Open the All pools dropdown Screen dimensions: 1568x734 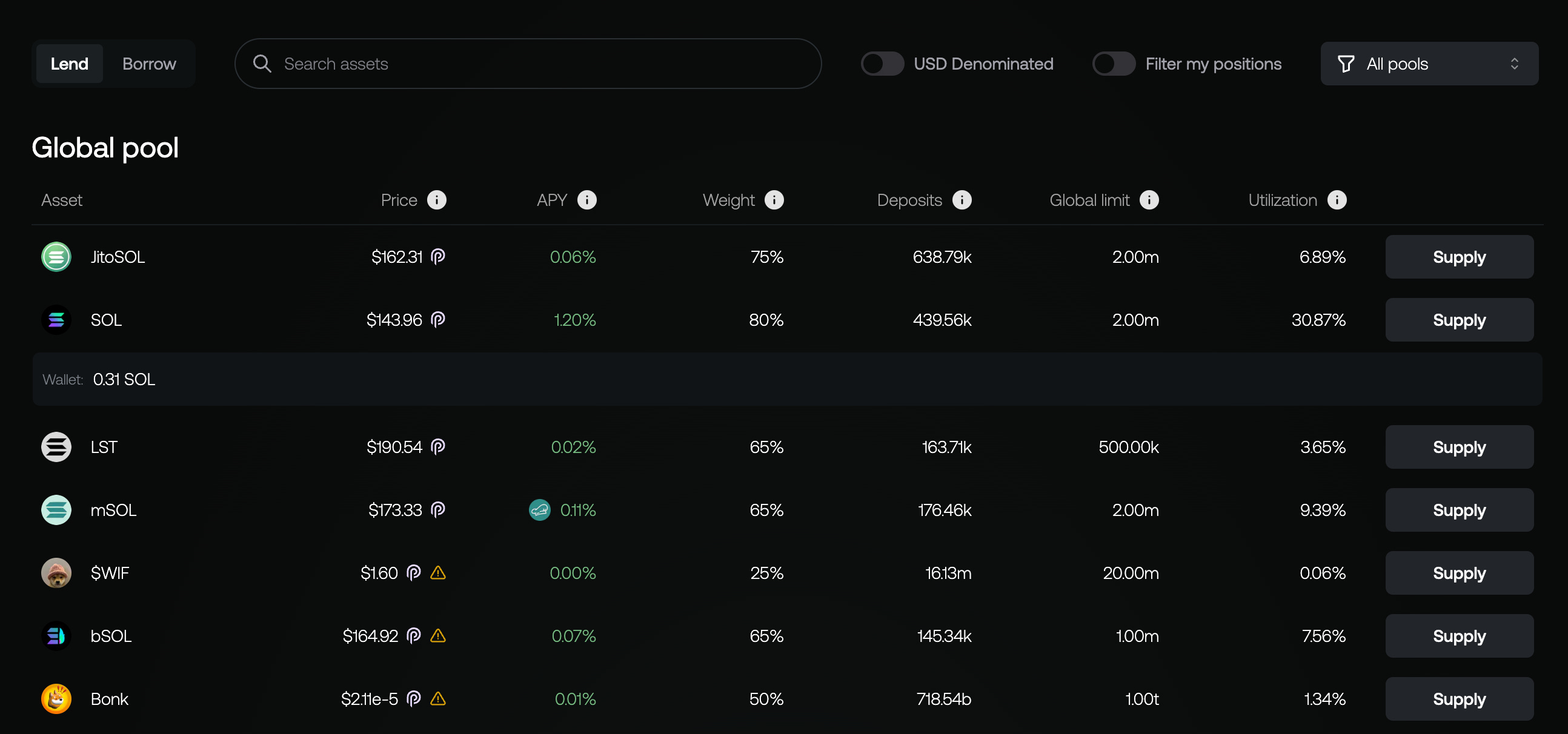[1429, 64]
